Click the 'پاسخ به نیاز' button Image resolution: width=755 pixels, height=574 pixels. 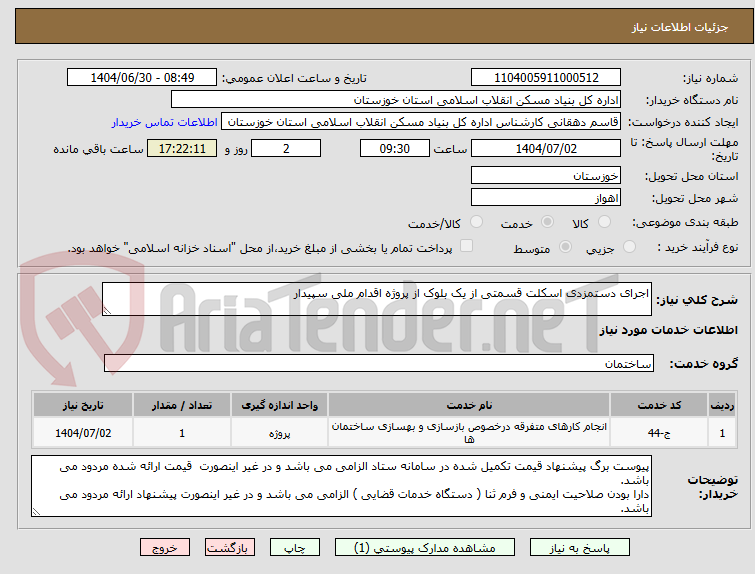coord(580,548)
